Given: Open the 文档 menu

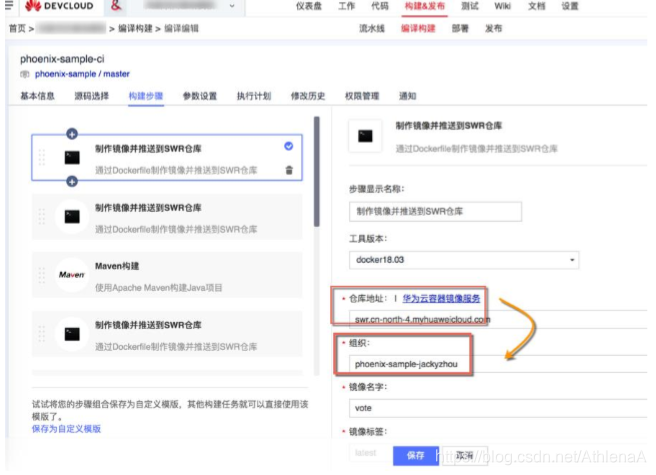Looking at the screenshot, I should pyautogui.click(x=536, y=6).
